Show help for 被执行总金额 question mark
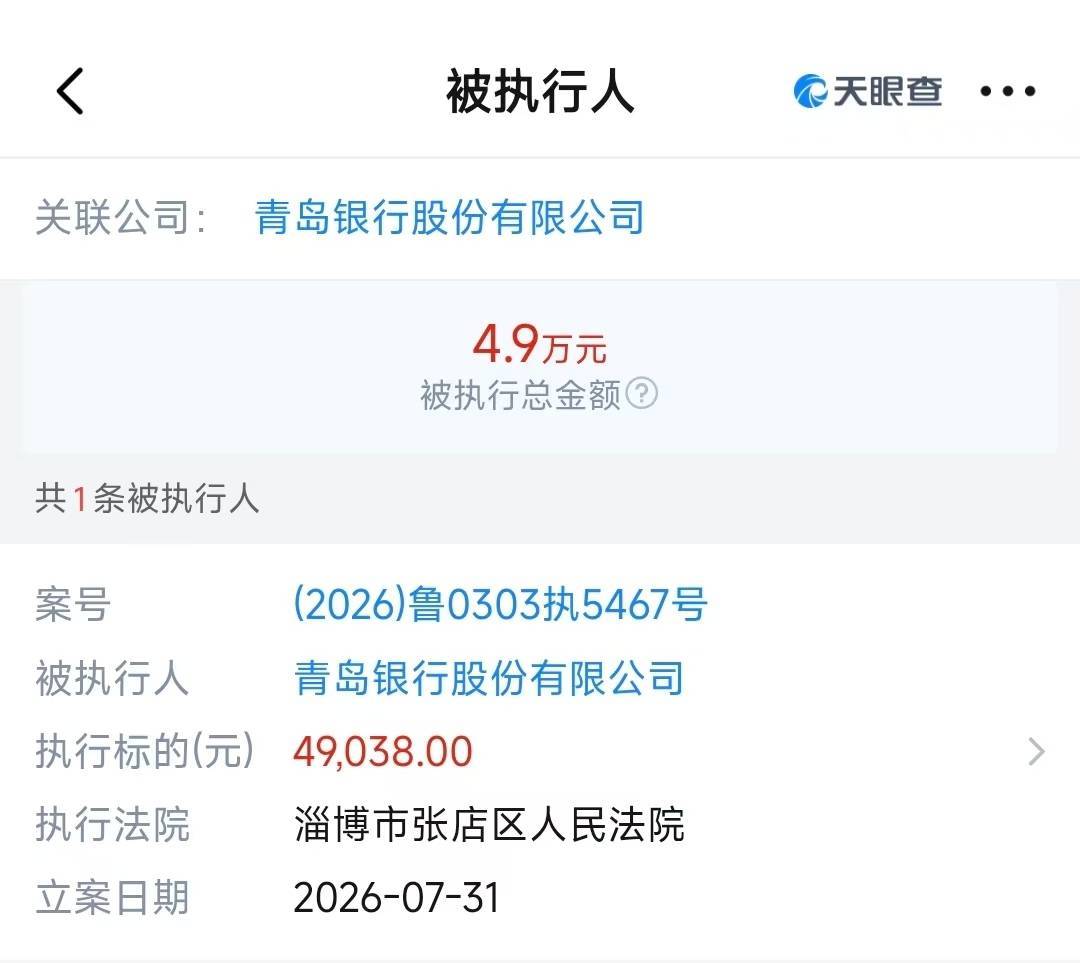Image resolution: width=1080 pixels, height=963 pixels. pos(642,393)
